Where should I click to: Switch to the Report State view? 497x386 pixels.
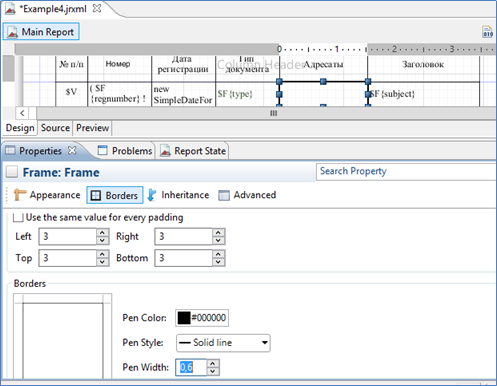pos(193,151)
